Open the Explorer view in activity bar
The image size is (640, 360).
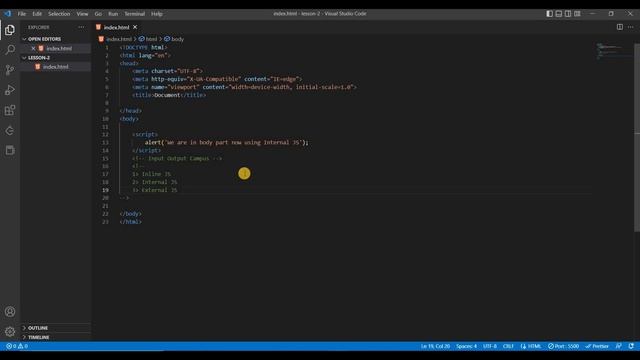[x=10, y=30]
